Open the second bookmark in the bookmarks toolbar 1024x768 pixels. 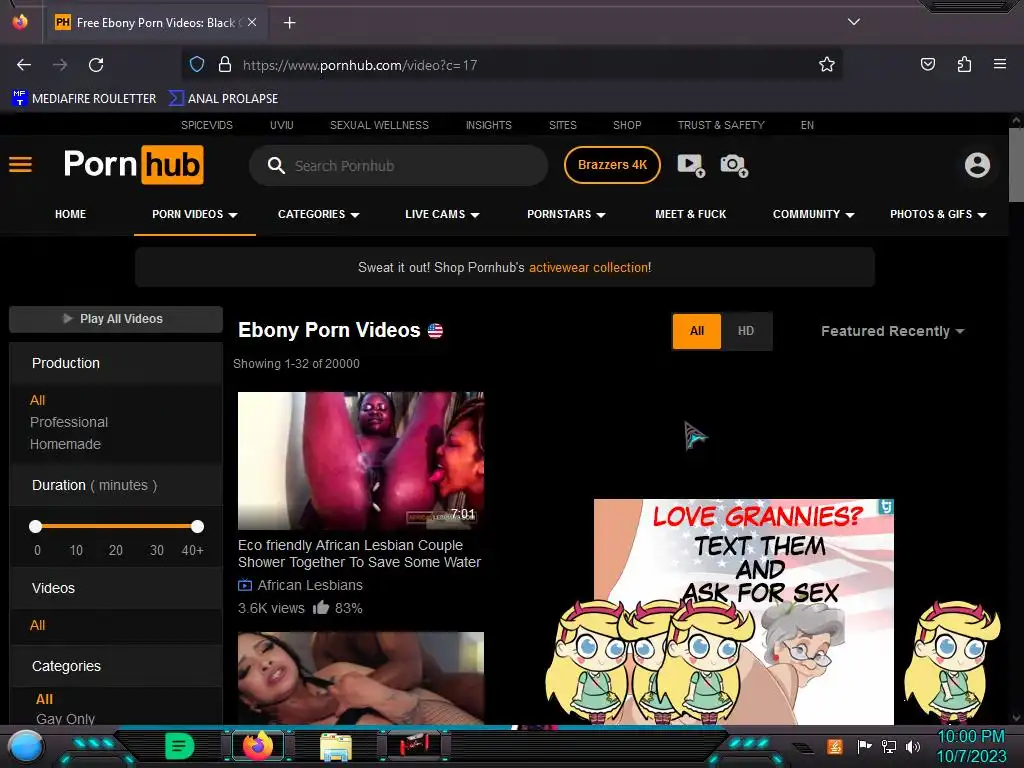(223, 99)
